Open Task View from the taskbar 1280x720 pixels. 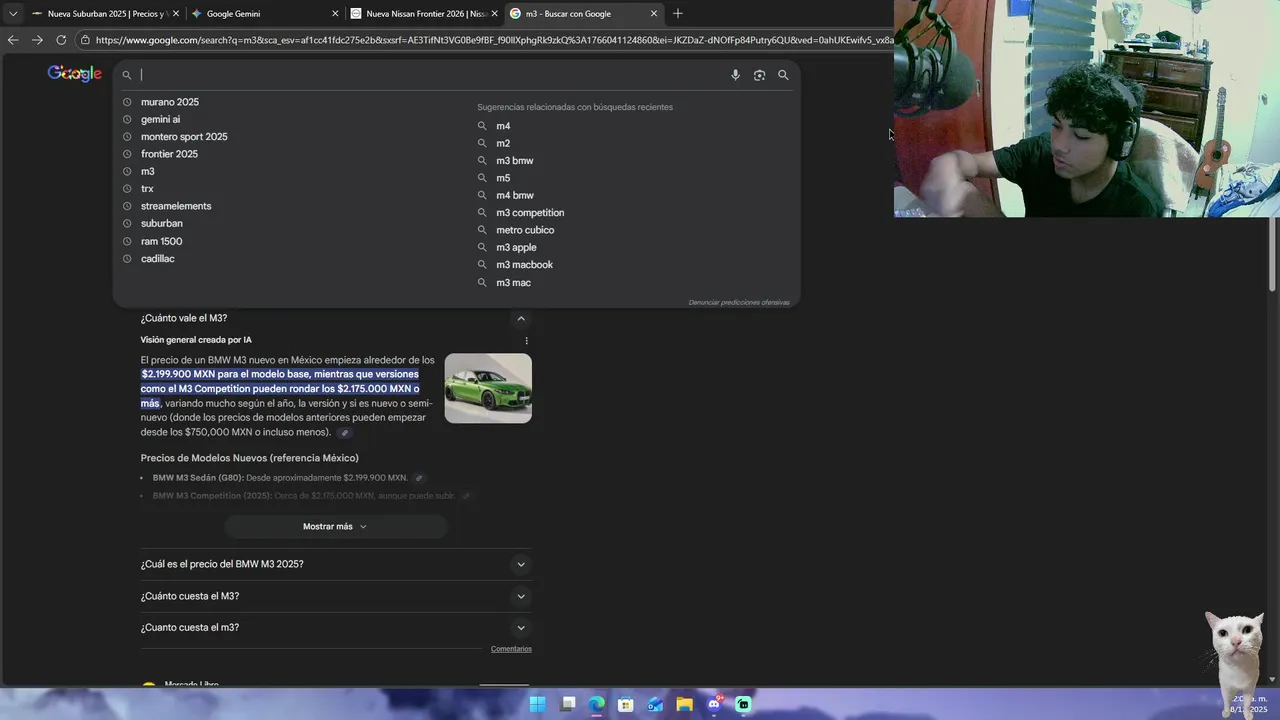(x=568, y=704)
